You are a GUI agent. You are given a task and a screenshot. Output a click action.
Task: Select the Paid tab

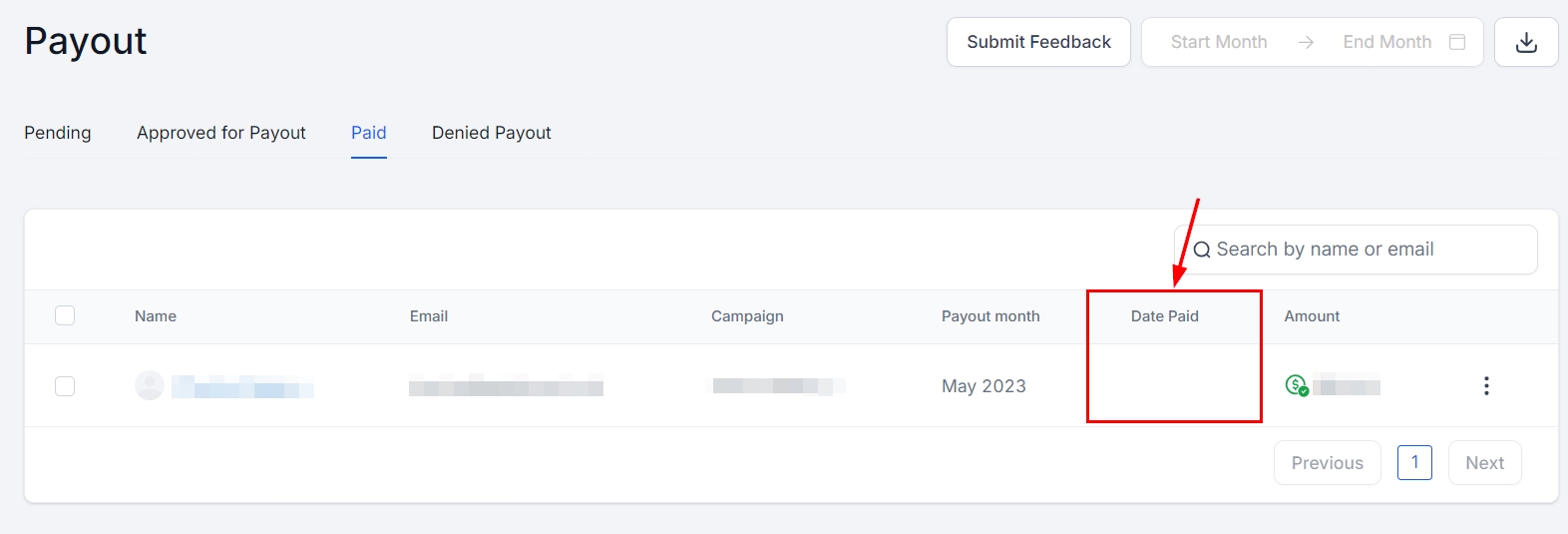tap(369, 133)
